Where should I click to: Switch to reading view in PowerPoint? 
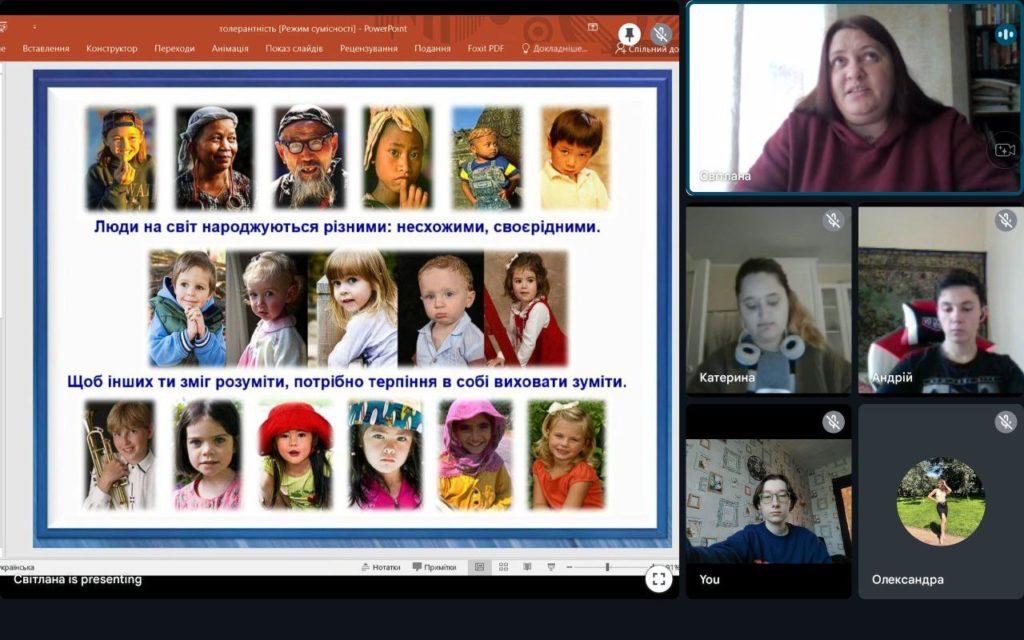click(x=527, y=567)
